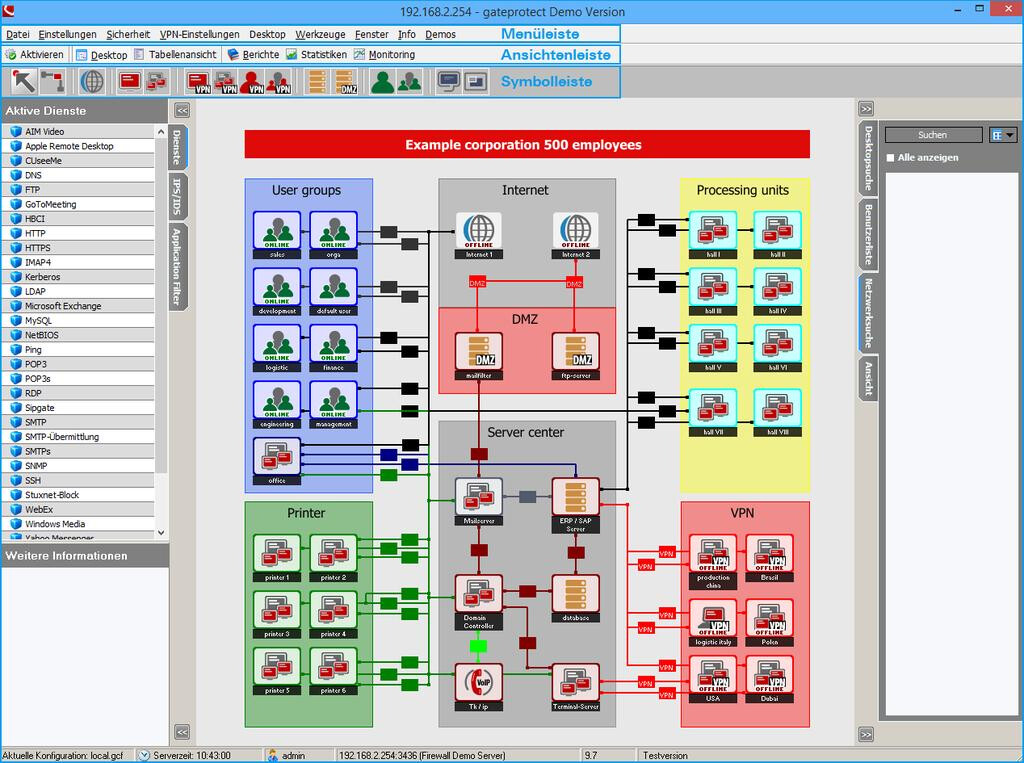Click the monitor note icon in the toolbar
Image resolution: width=1024 pixels, height=763 pixels.
(449, 82)
